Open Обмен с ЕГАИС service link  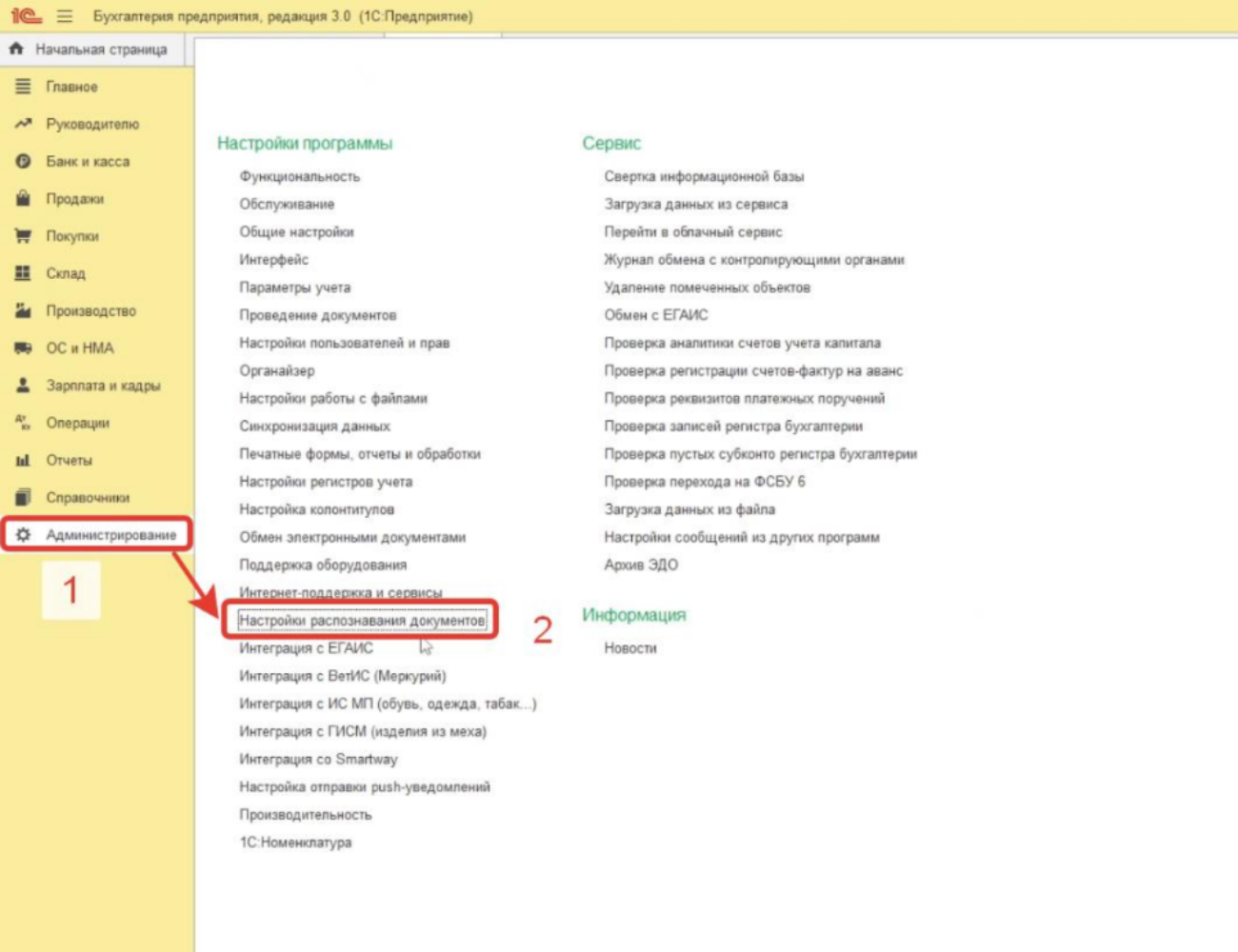pos(656,314)
